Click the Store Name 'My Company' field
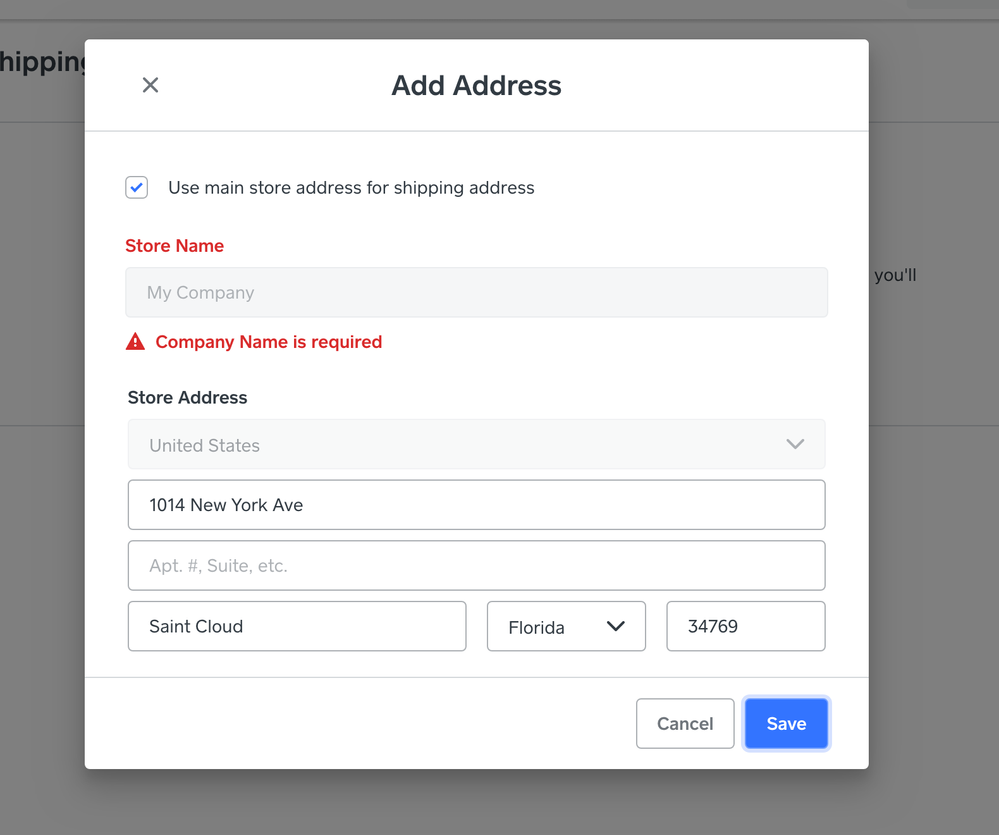Screen dimensions: 999x835 click(x=476, y=293)
